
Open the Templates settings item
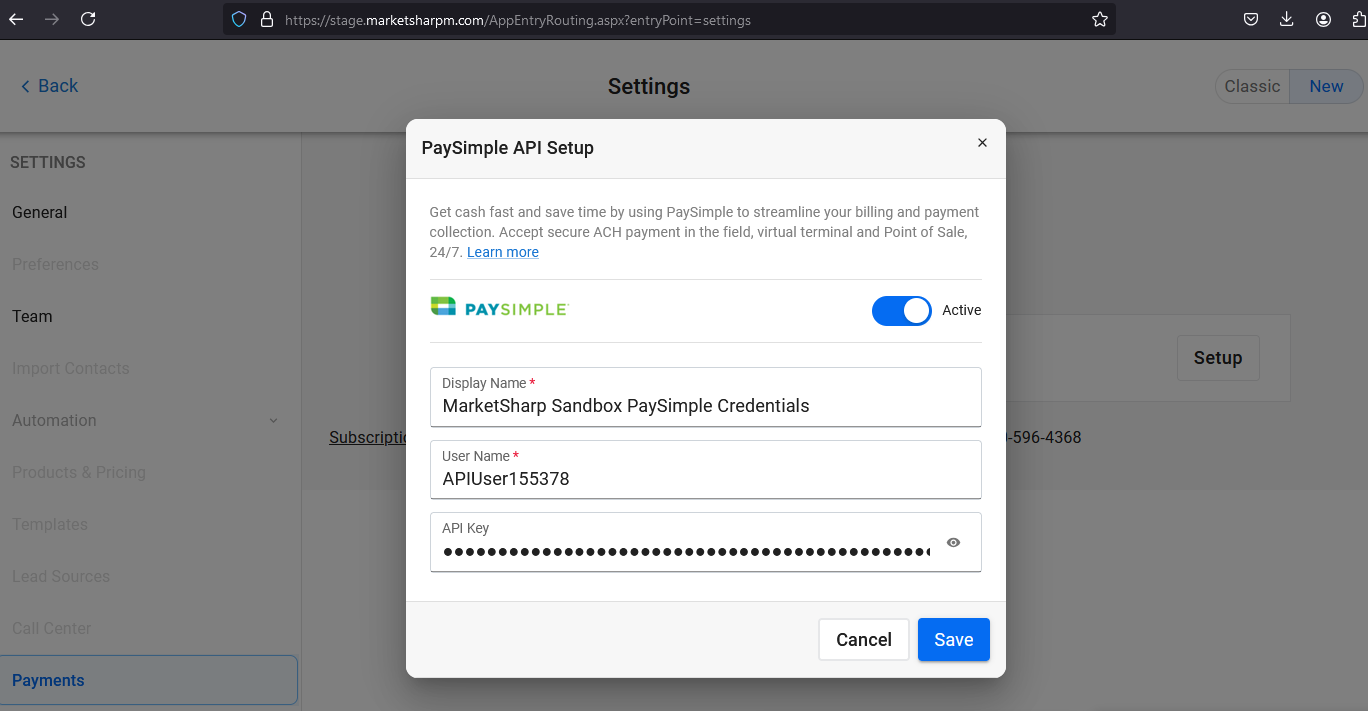50,524
